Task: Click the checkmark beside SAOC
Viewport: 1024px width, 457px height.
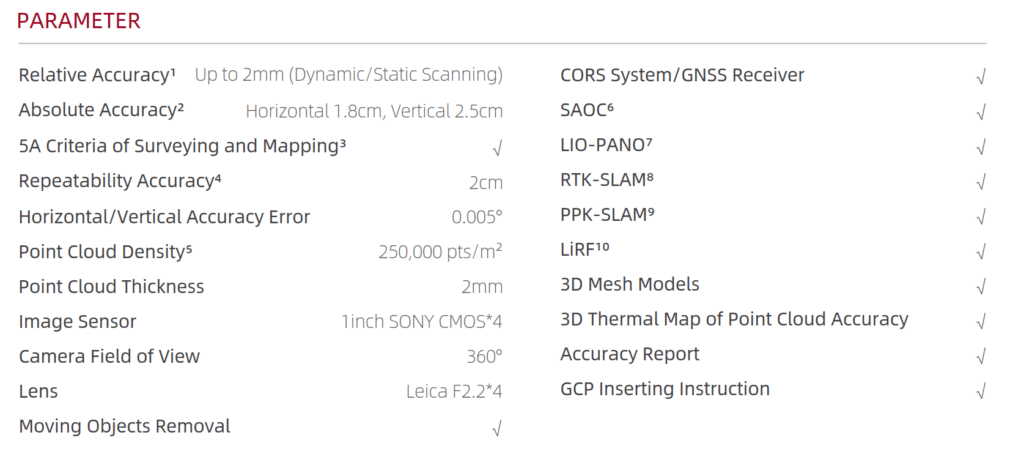Action: click(x=980, y=113)
